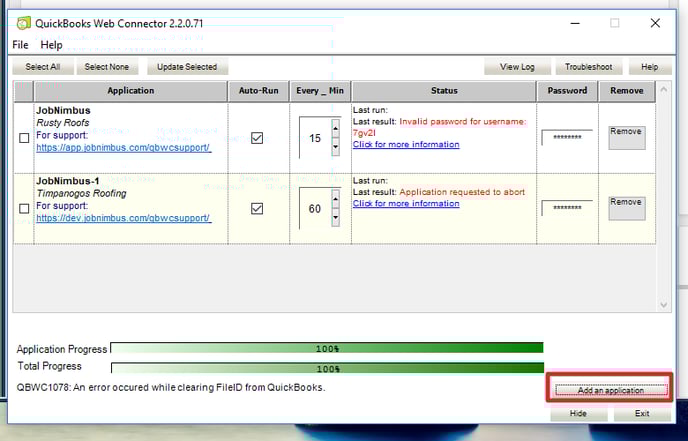Image resolution: width=688 pixels, height=441 pixels.
Task: Open View Log
Action: (x=517, y=67)
